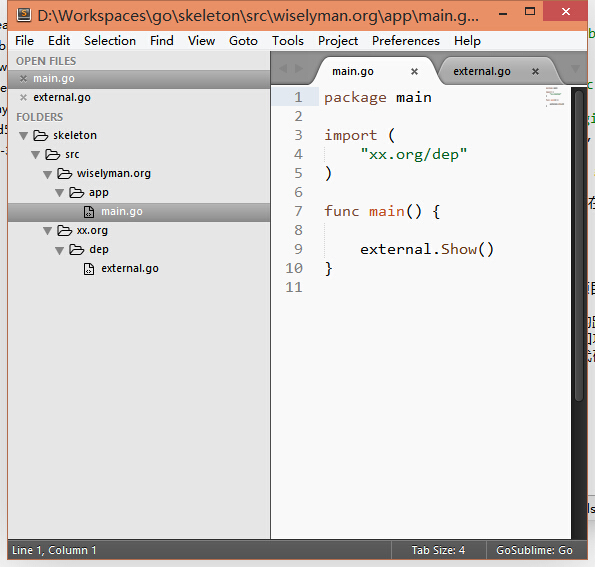Viewport: 595px width, 567px height.
Task: Click Line 1, Column 1 status text
Action: click(x=54, y=550)
